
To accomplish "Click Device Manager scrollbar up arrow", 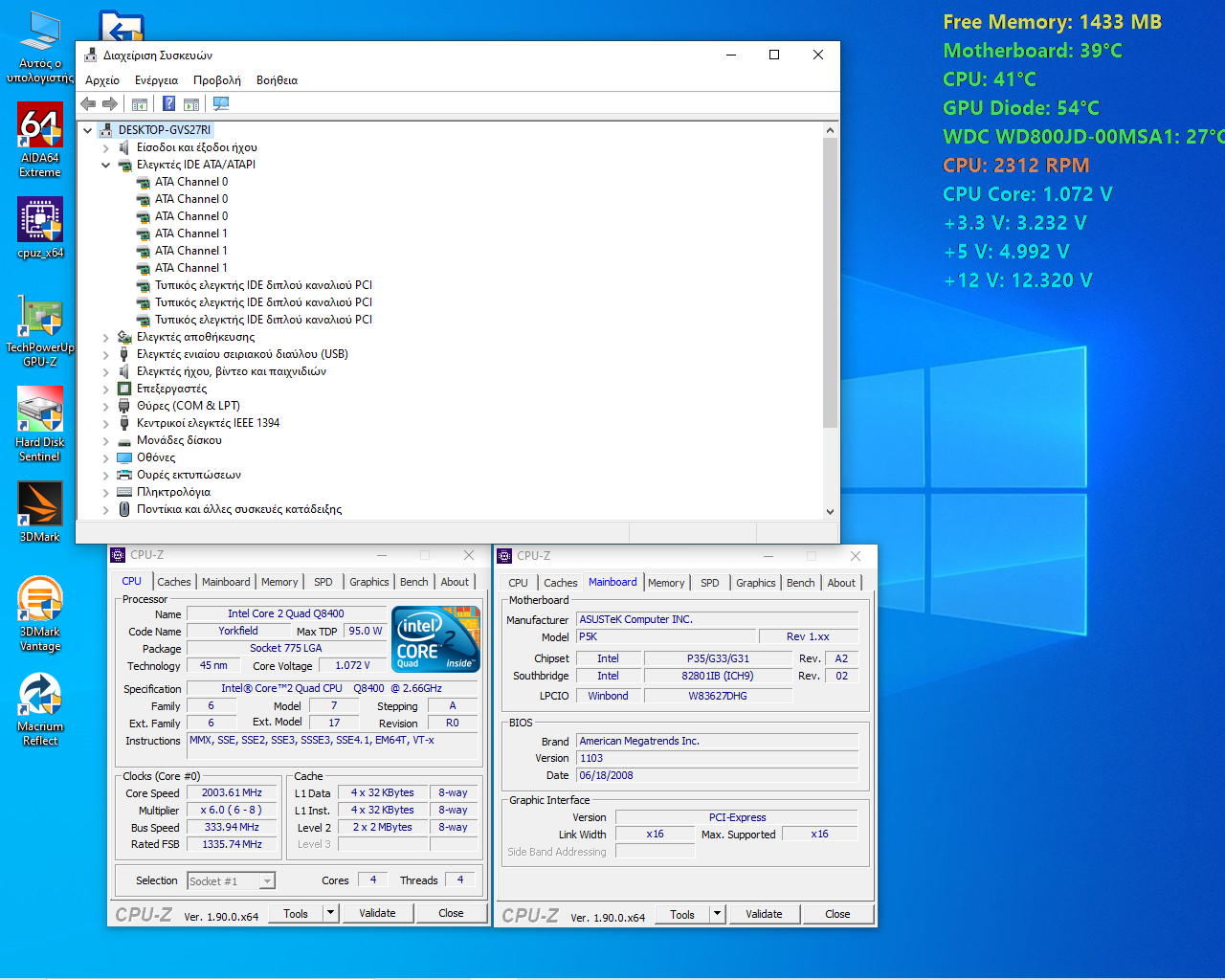I will pos(830,130).
